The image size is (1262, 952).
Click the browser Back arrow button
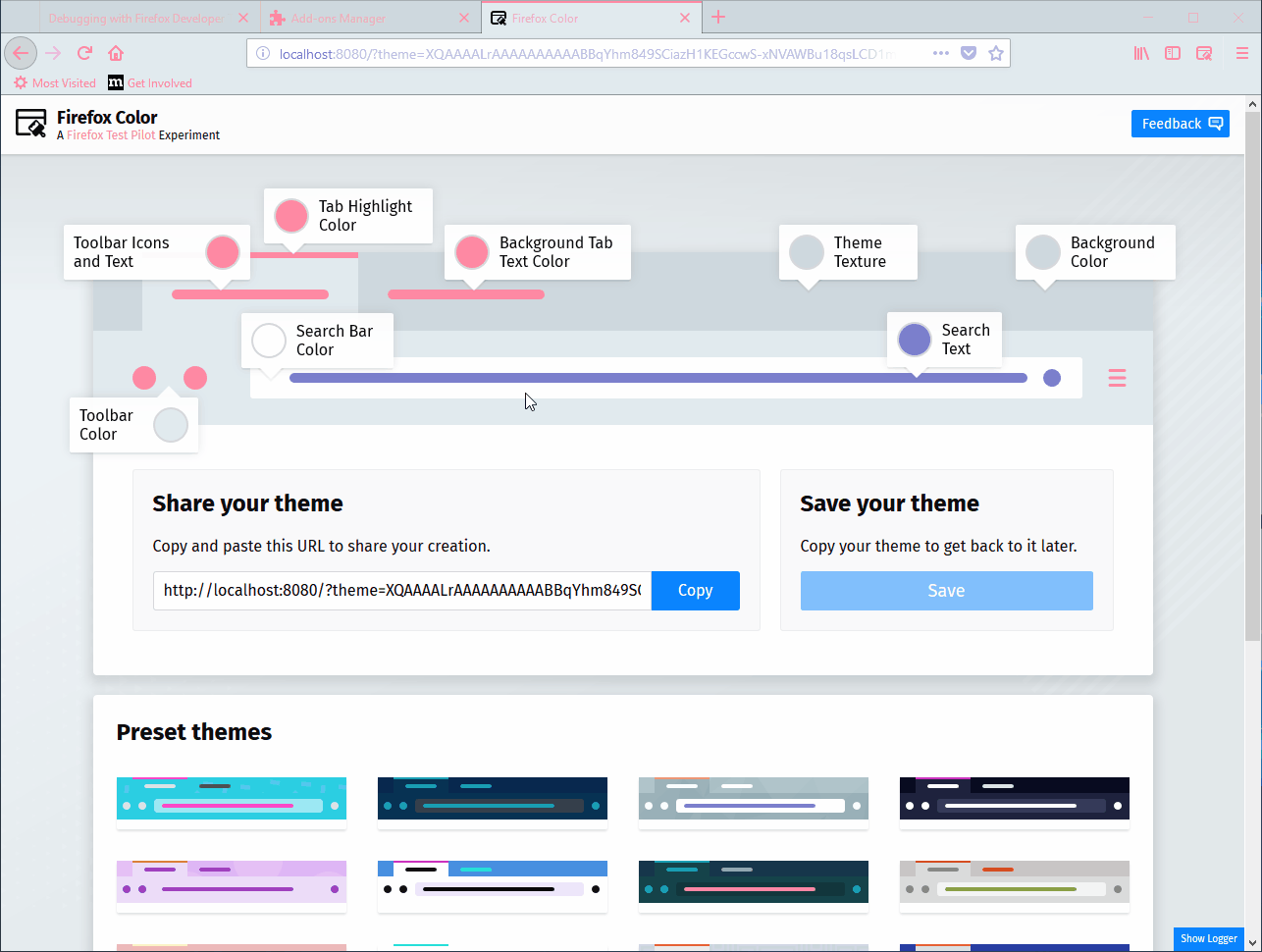pos(21,53)
